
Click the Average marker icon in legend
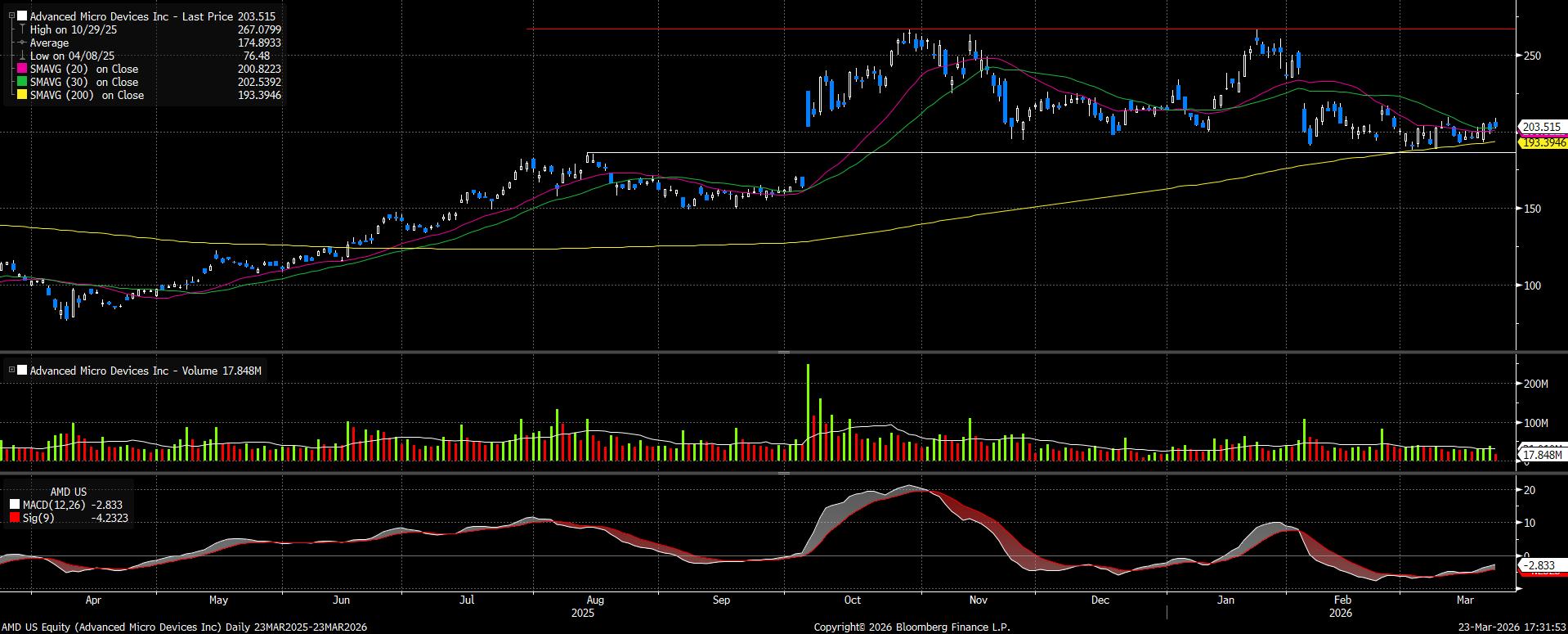(22, 43)
